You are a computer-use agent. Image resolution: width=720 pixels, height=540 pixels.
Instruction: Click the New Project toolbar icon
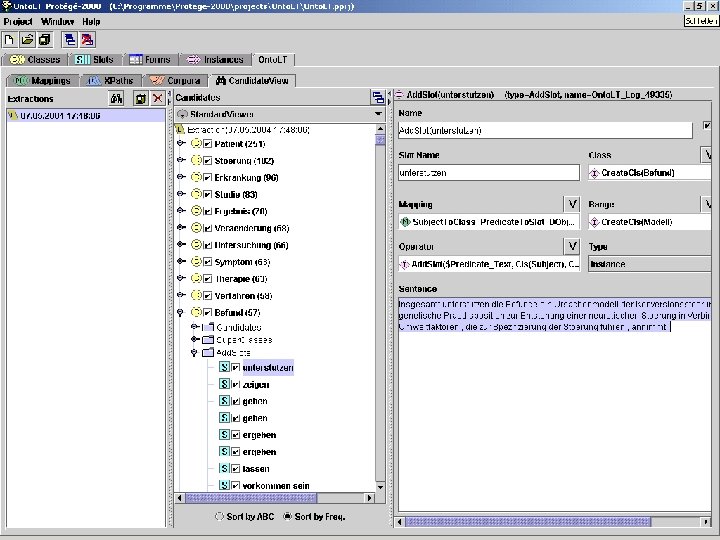point(9,39)
